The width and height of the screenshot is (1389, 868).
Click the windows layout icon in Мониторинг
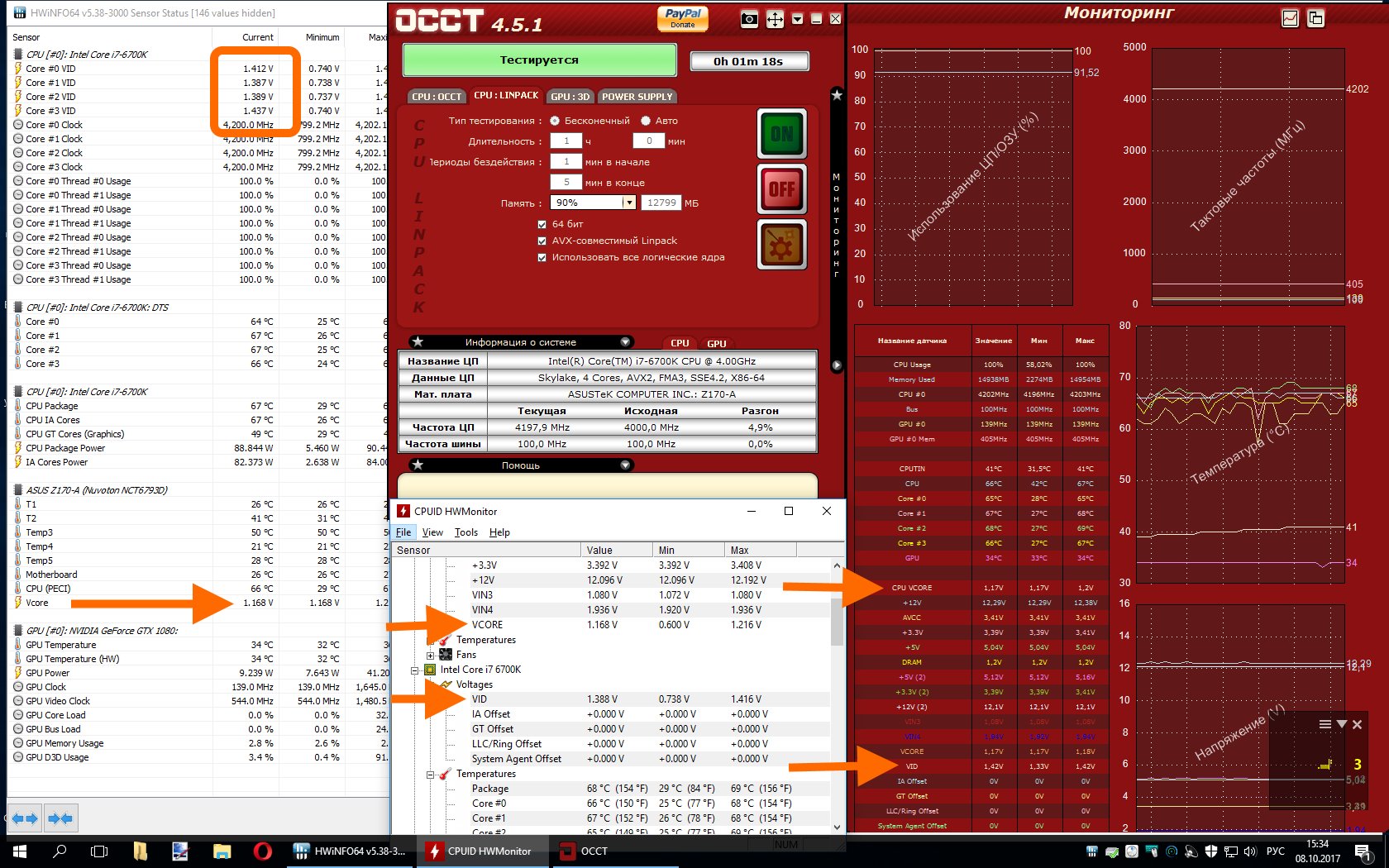pyautogui.click(x=1316, y=18)
